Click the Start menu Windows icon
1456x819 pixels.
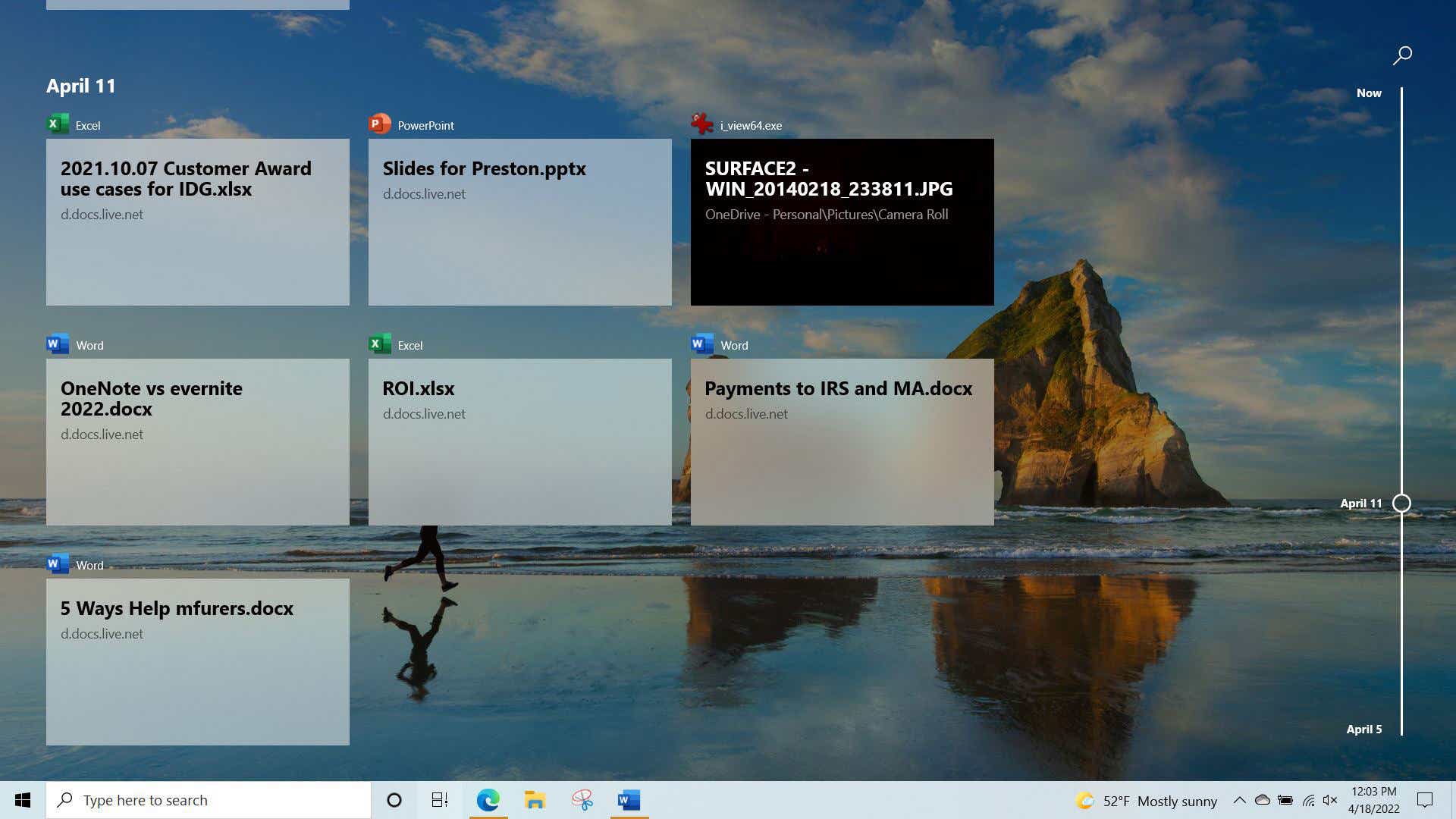click(22, 799)
